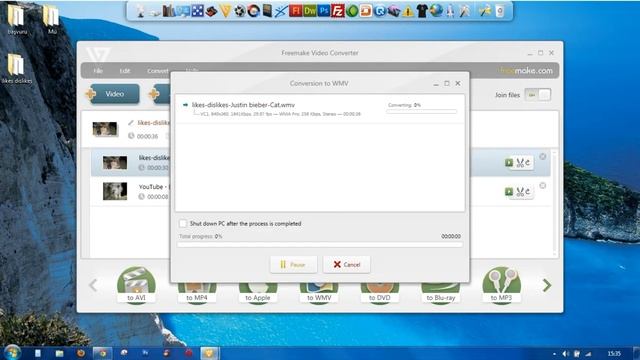Screen dimensions: 640x360
Task: Show previous output formats with left arrow
Action: 93,285
